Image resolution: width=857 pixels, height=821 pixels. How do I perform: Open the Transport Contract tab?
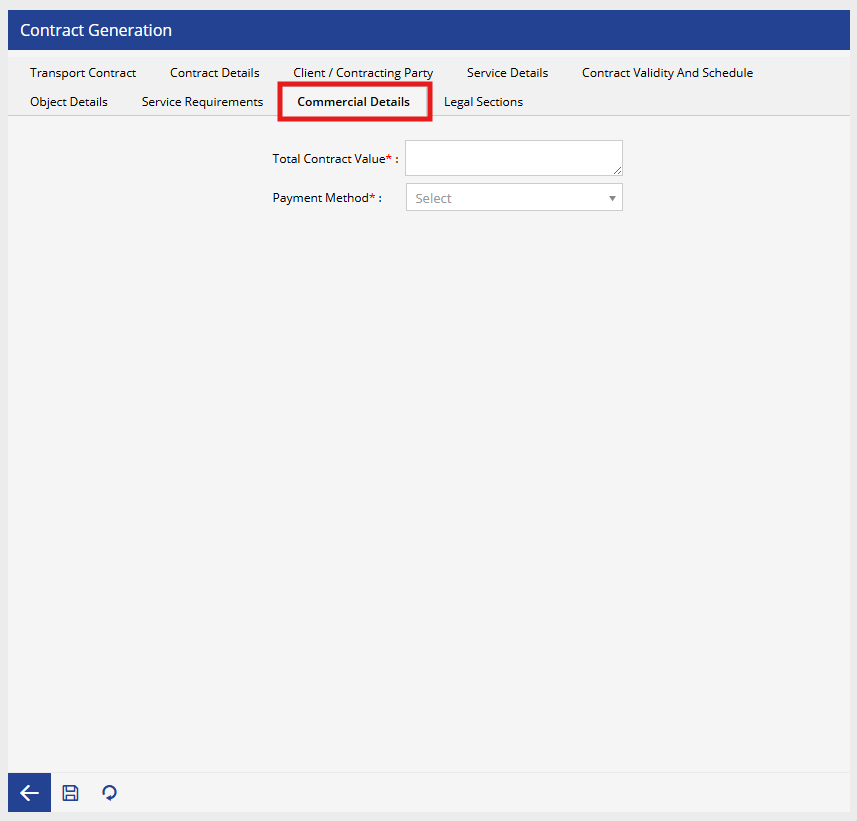click(x=83, y=73)
